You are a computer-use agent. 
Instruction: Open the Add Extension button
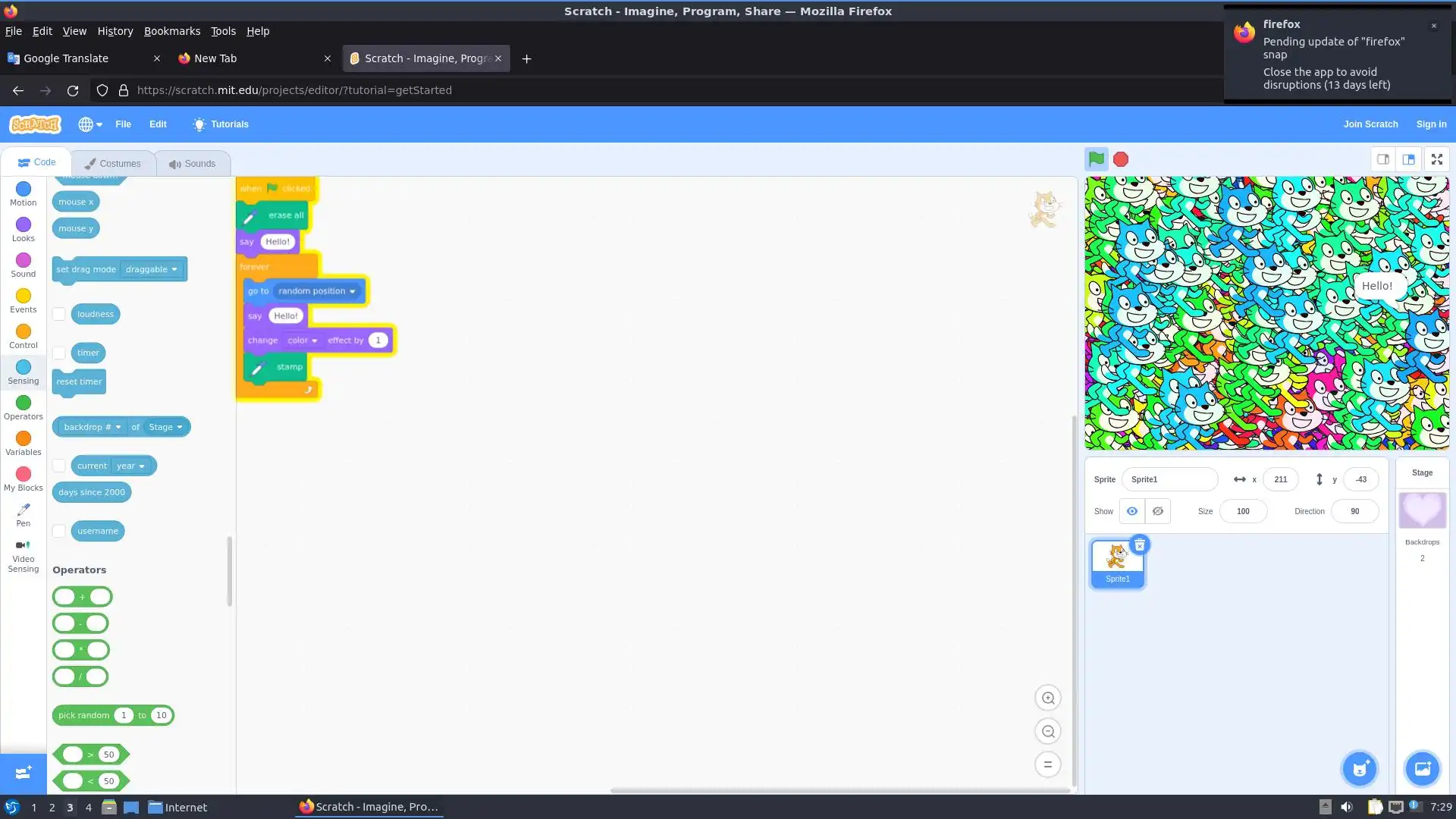point(23,773)
